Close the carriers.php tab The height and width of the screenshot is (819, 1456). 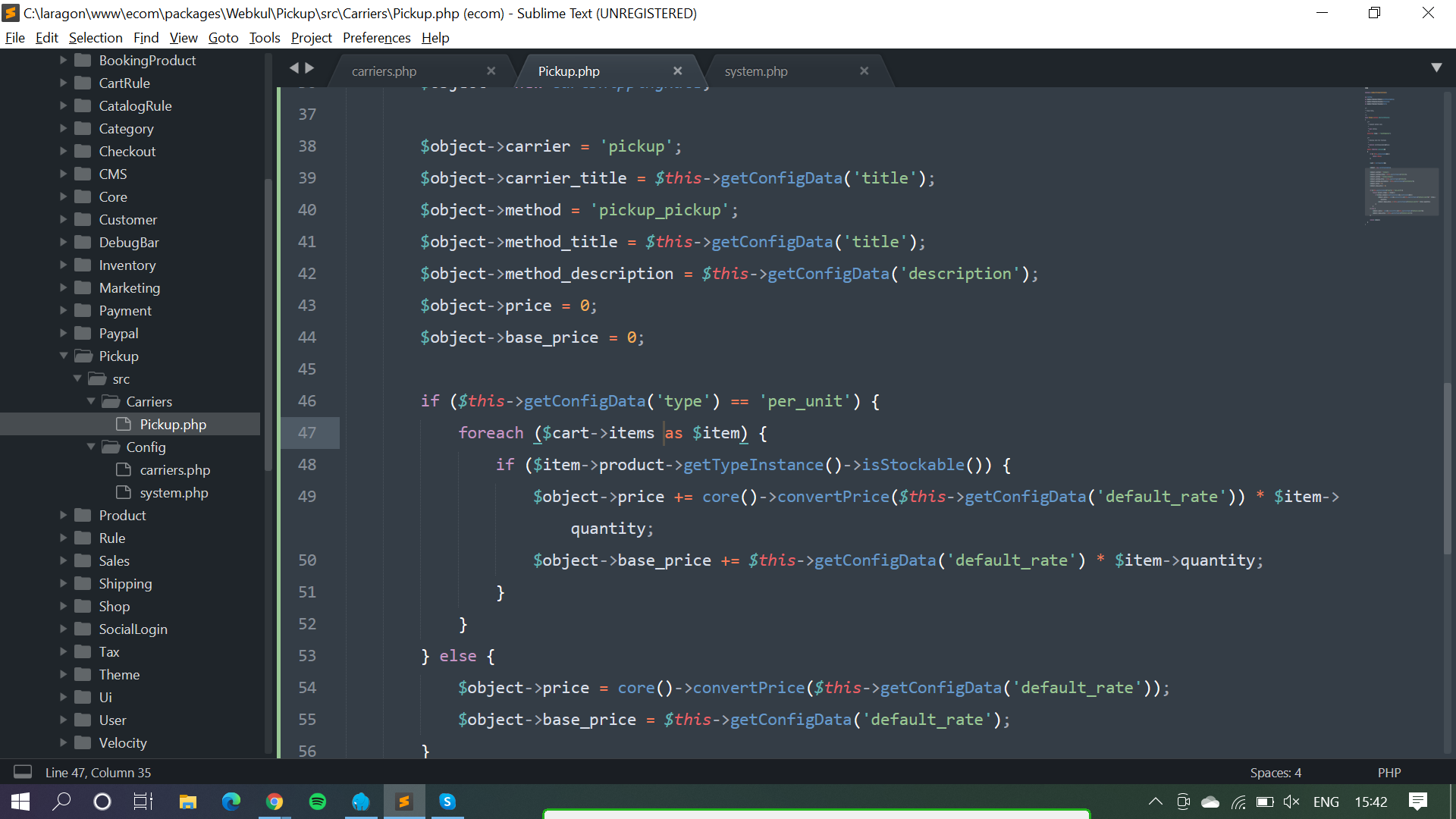pos(491,71)
